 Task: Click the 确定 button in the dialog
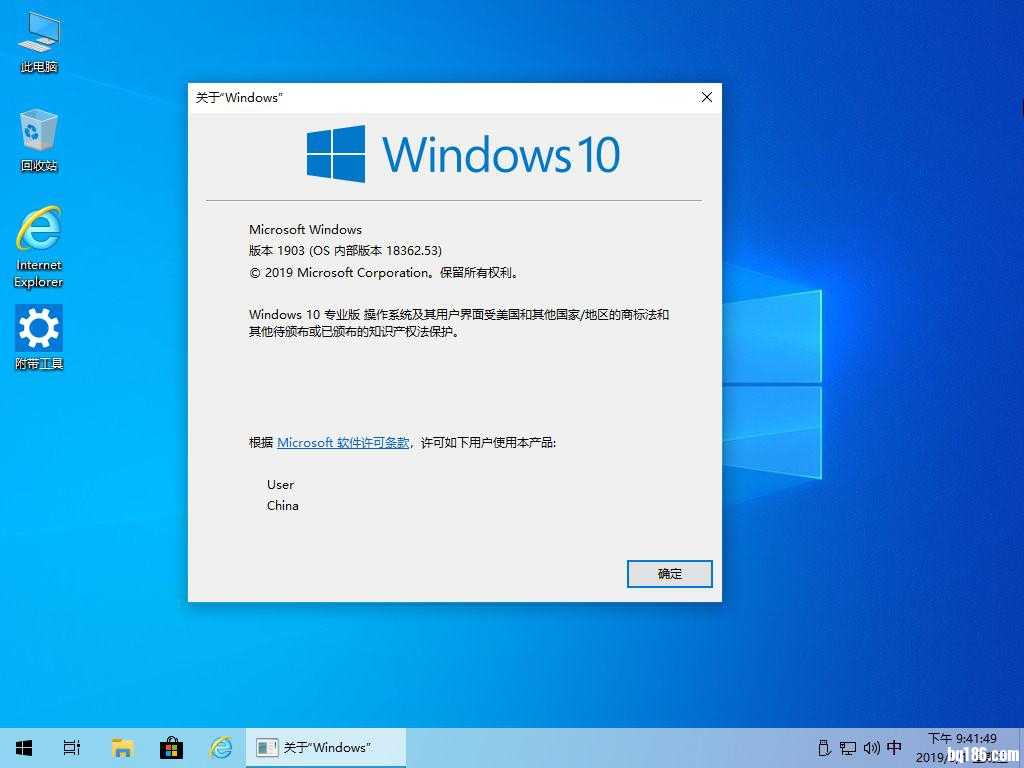[x=669, y=574]
